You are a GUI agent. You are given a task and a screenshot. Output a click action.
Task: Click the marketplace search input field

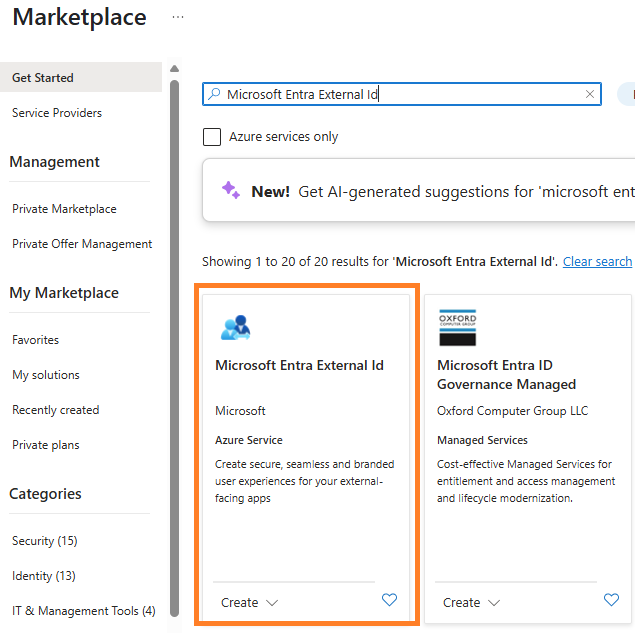tap(402, 94)
